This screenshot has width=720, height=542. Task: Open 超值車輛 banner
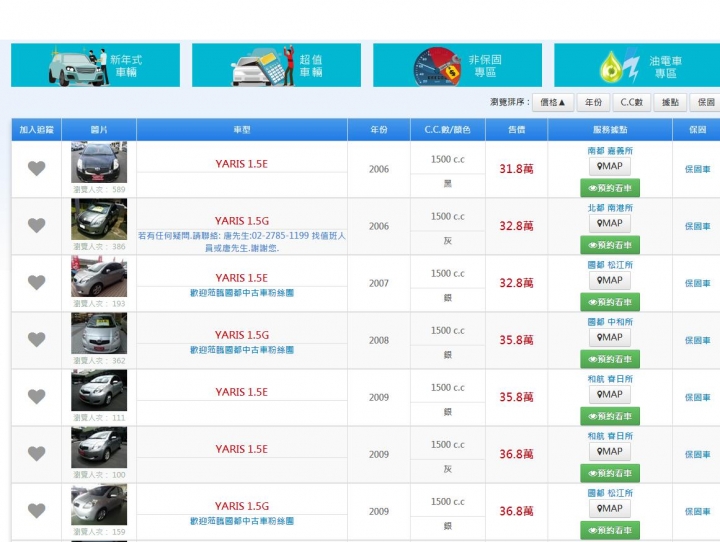point(276,65)
